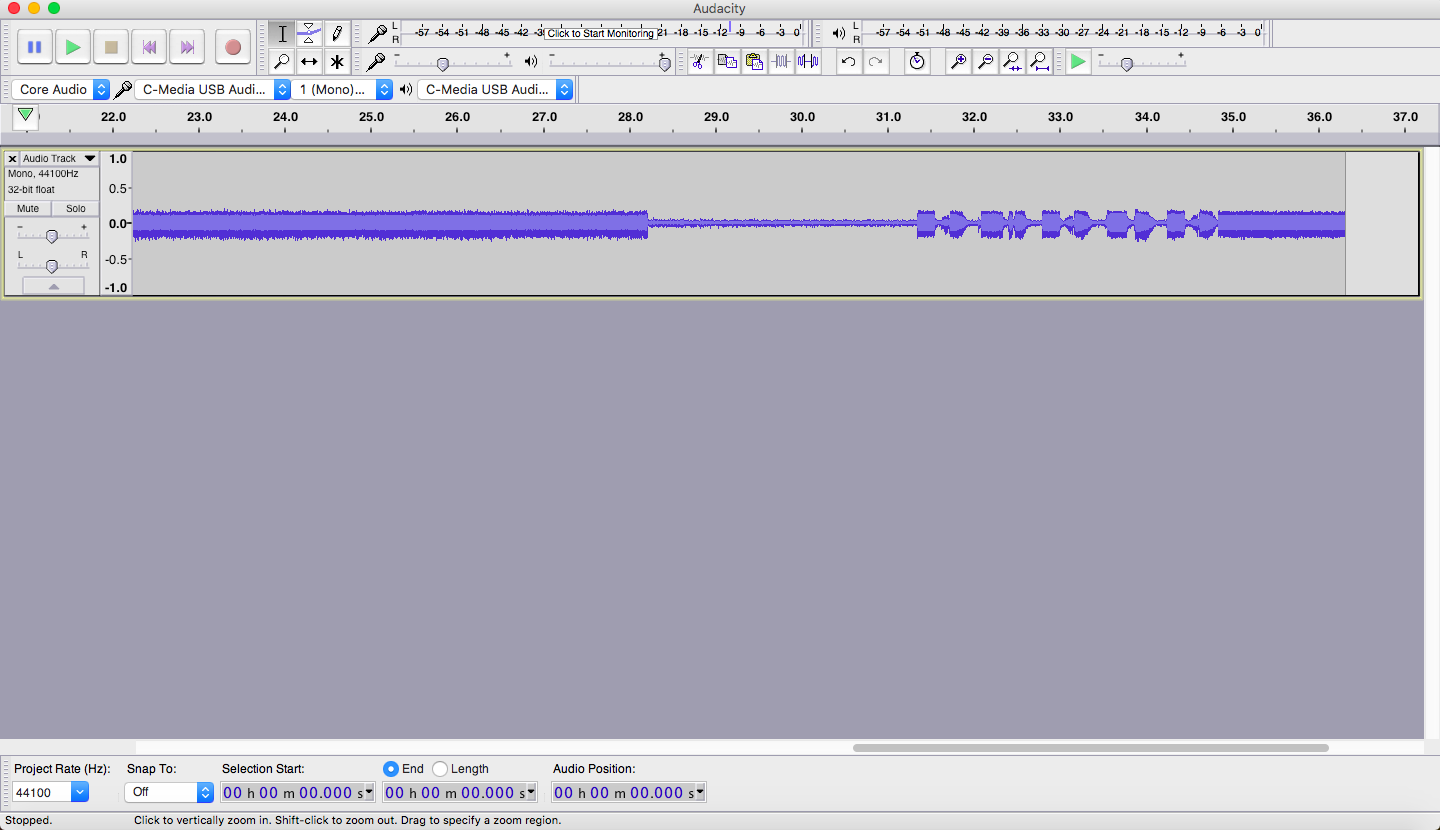Select the Zoom magnifier tool
The image size is (1440, 830).
[x=282, y=62]
